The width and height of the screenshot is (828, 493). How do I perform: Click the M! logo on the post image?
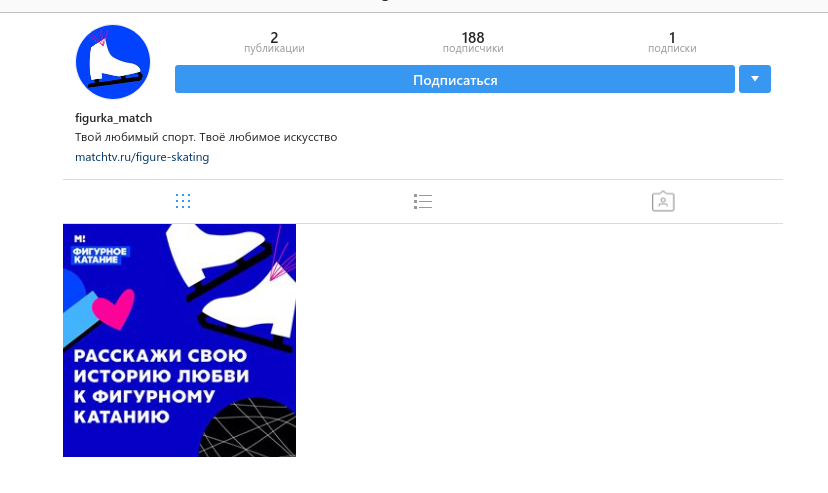point(79,239)
